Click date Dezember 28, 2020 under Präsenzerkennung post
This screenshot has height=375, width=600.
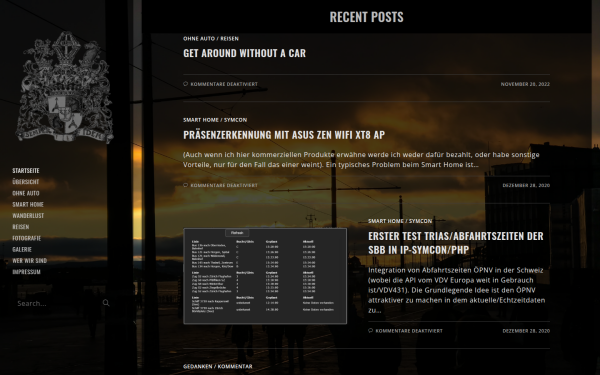click(x=526, y=185)
